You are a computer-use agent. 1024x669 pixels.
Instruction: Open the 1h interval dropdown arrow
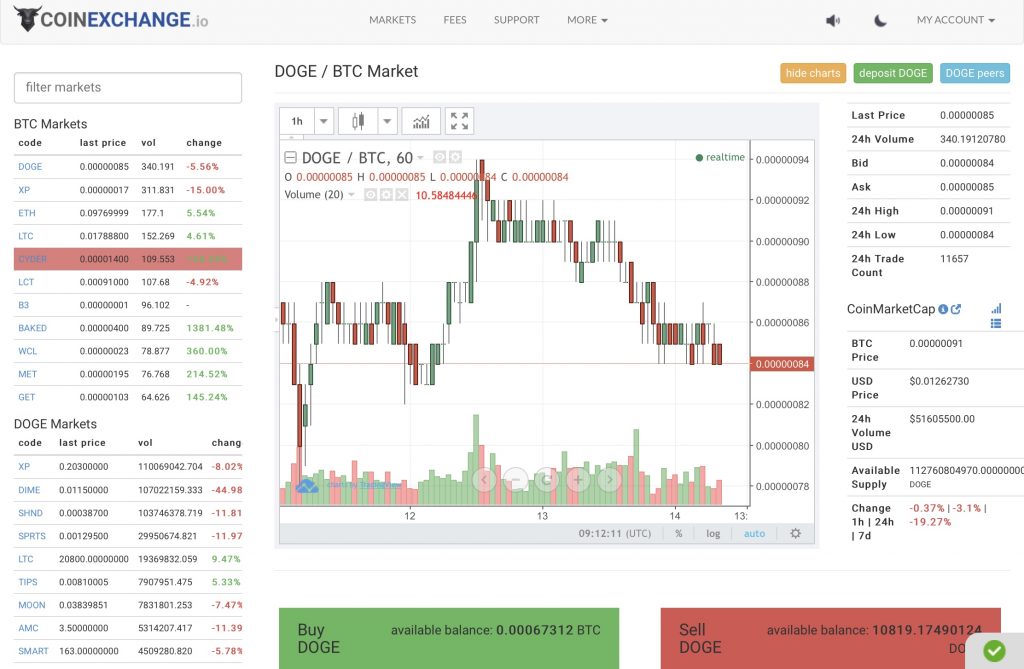323,121
